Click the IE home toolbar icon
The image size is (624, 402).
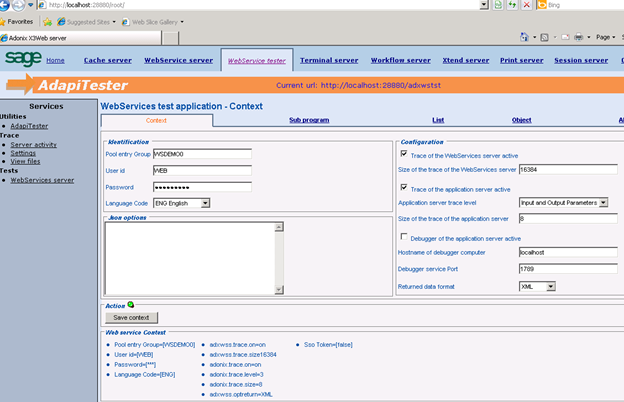525,37
